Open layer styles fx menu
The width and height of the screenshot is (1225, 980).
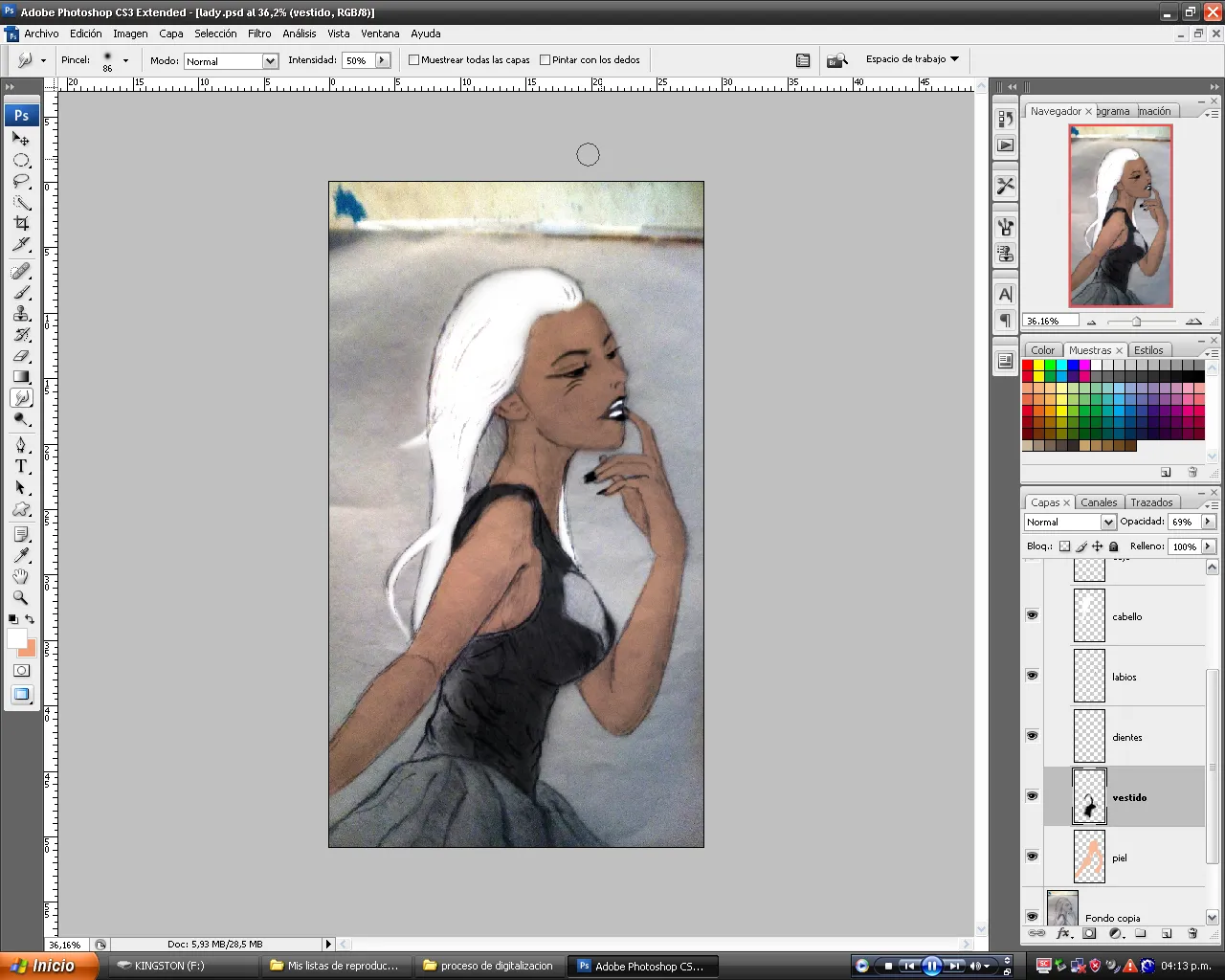click(x=1063, y=933)
